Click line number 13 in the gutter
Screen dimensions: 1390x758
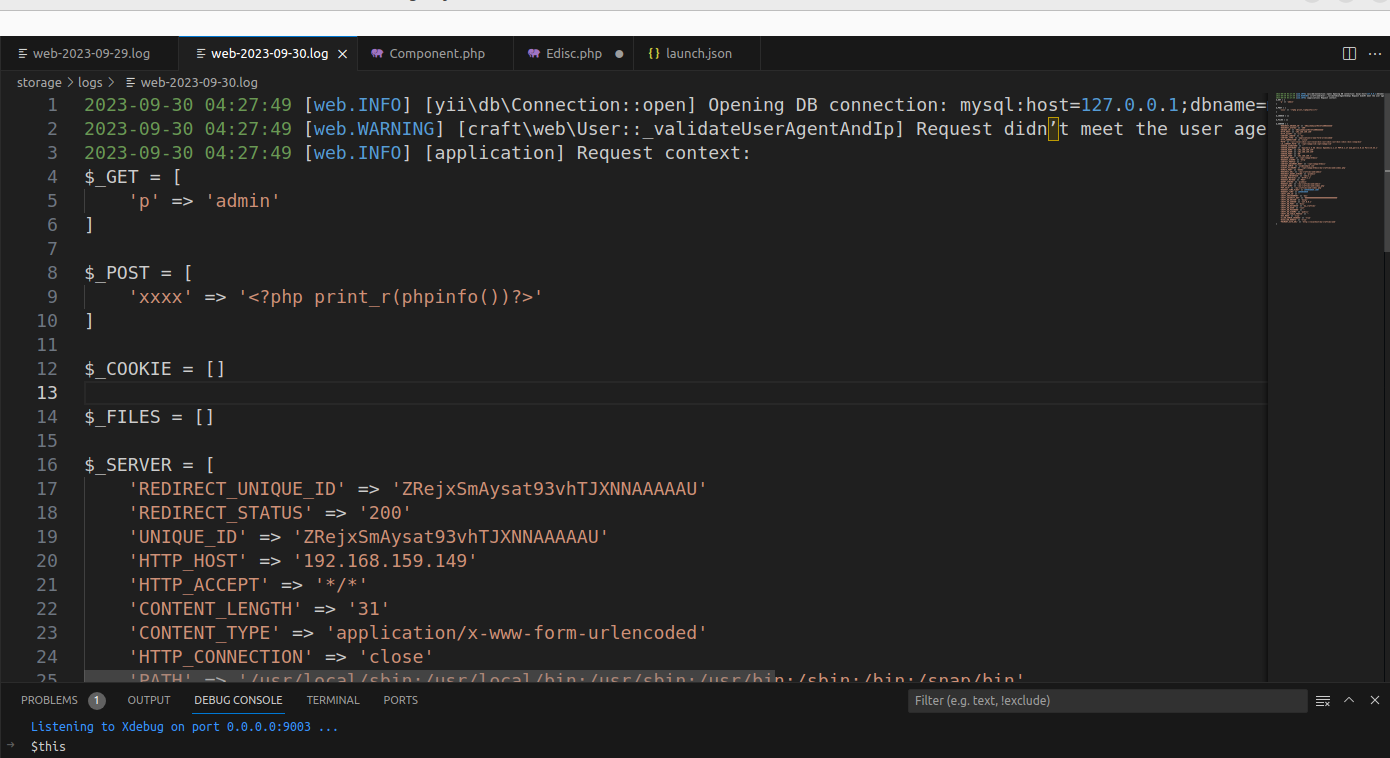coord(48,393)
